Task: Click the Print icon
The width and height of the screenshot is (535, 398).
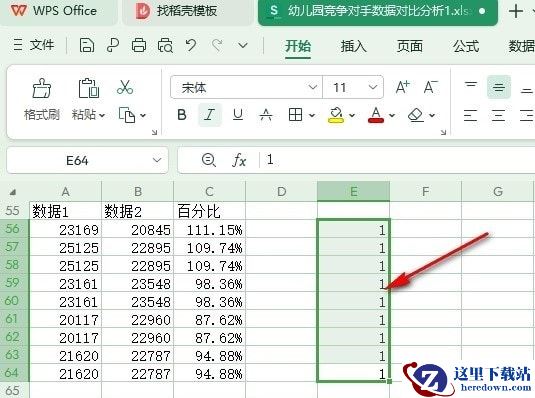Action: coord(139,45)
